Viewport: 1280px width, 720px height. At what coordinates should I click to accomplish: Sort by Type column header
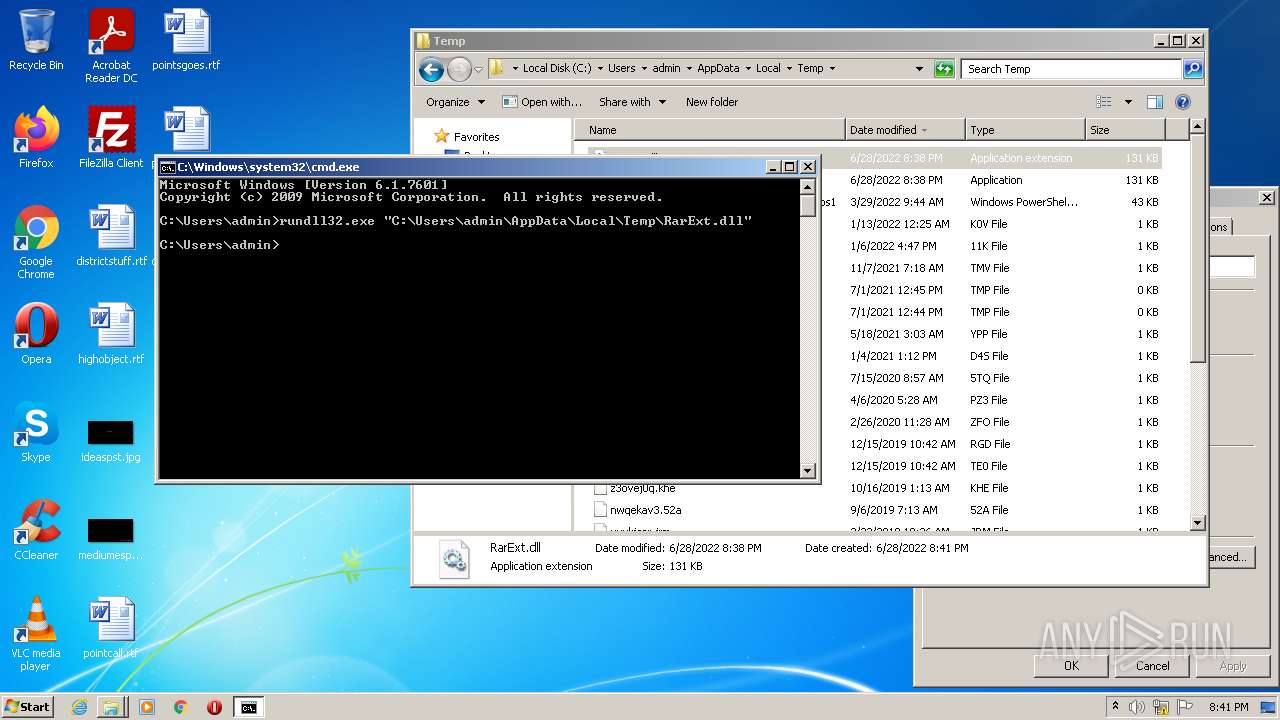coord(1025,130)
